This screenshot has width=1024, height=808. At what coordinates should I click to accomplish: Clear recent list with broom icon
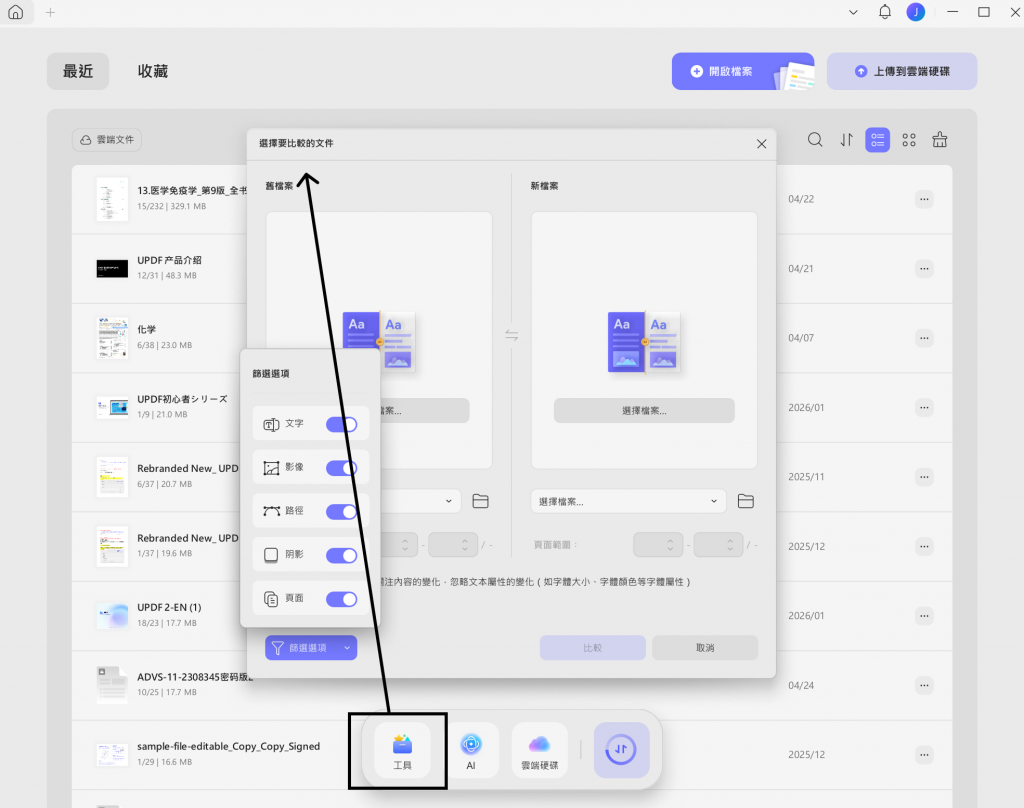[x=940, y=140]
